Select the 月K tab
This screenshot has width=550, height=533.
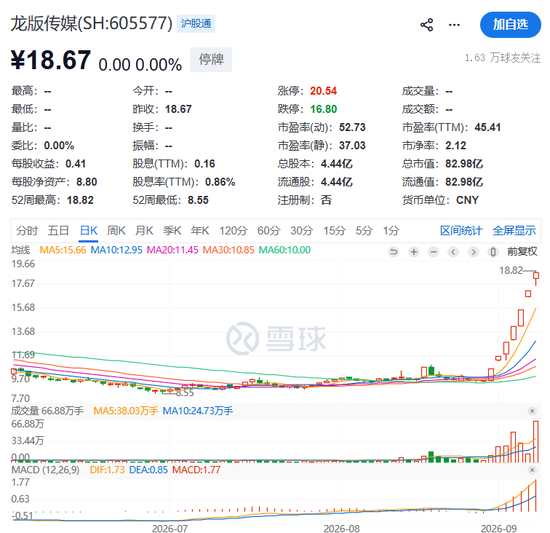click(144, 231)
